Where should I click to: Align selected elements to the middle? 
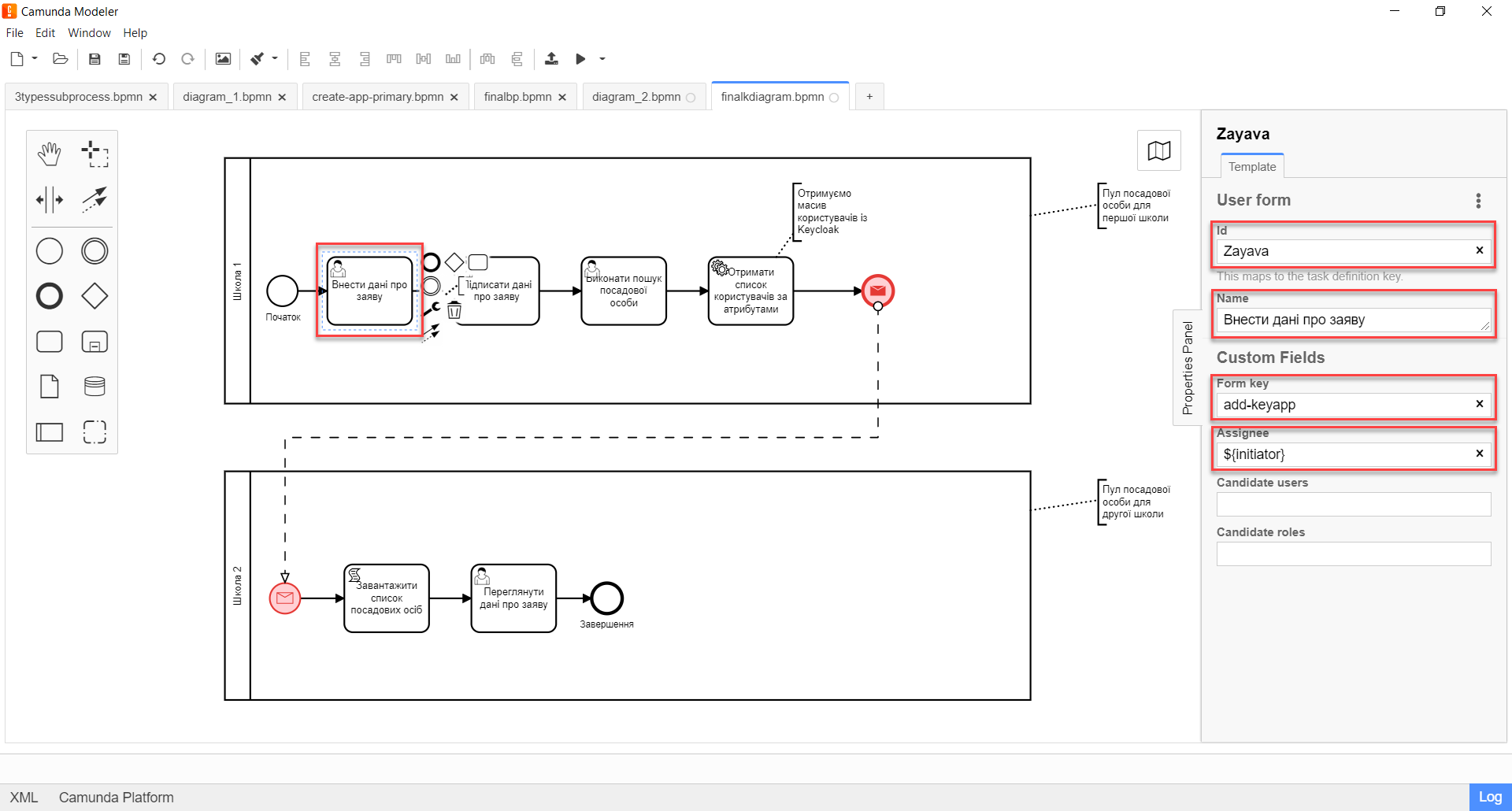424,59
